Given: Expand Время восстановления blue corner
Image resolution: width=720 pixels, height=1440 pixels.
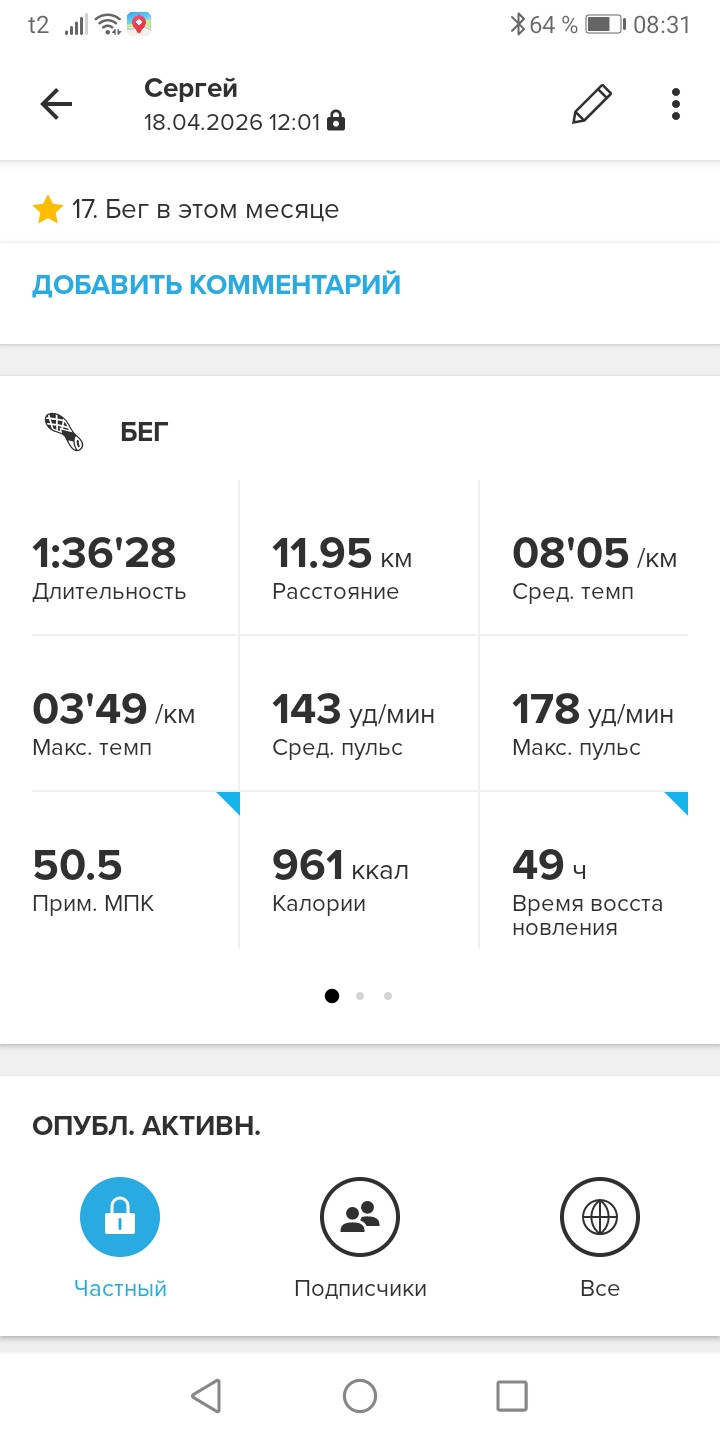Looking at the screenshot, I should coord(676,803).
